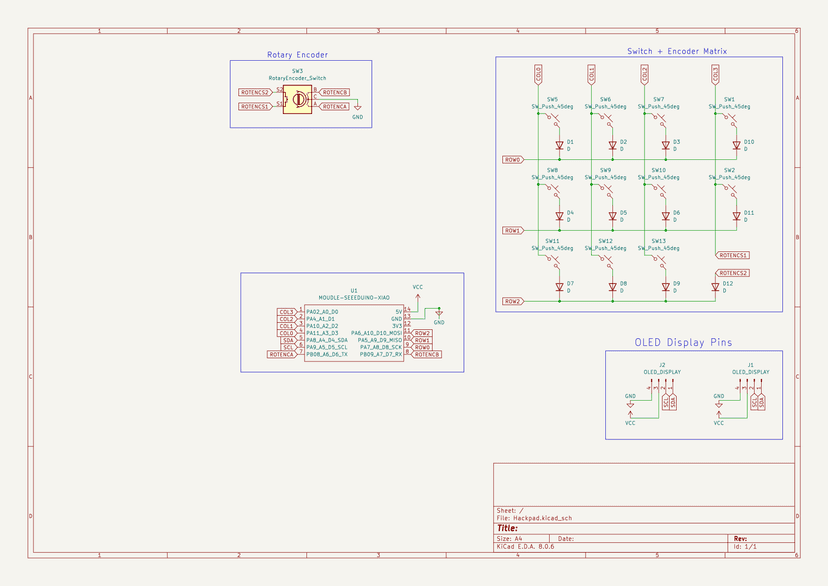This screenshot has height=586, width=828.
Task: Select the SW3 rotary encoder symbol
Action: [x=297, y=99]
